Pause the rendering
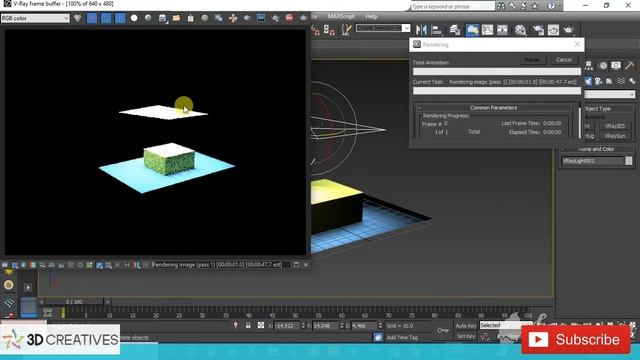 coord(532,60)
